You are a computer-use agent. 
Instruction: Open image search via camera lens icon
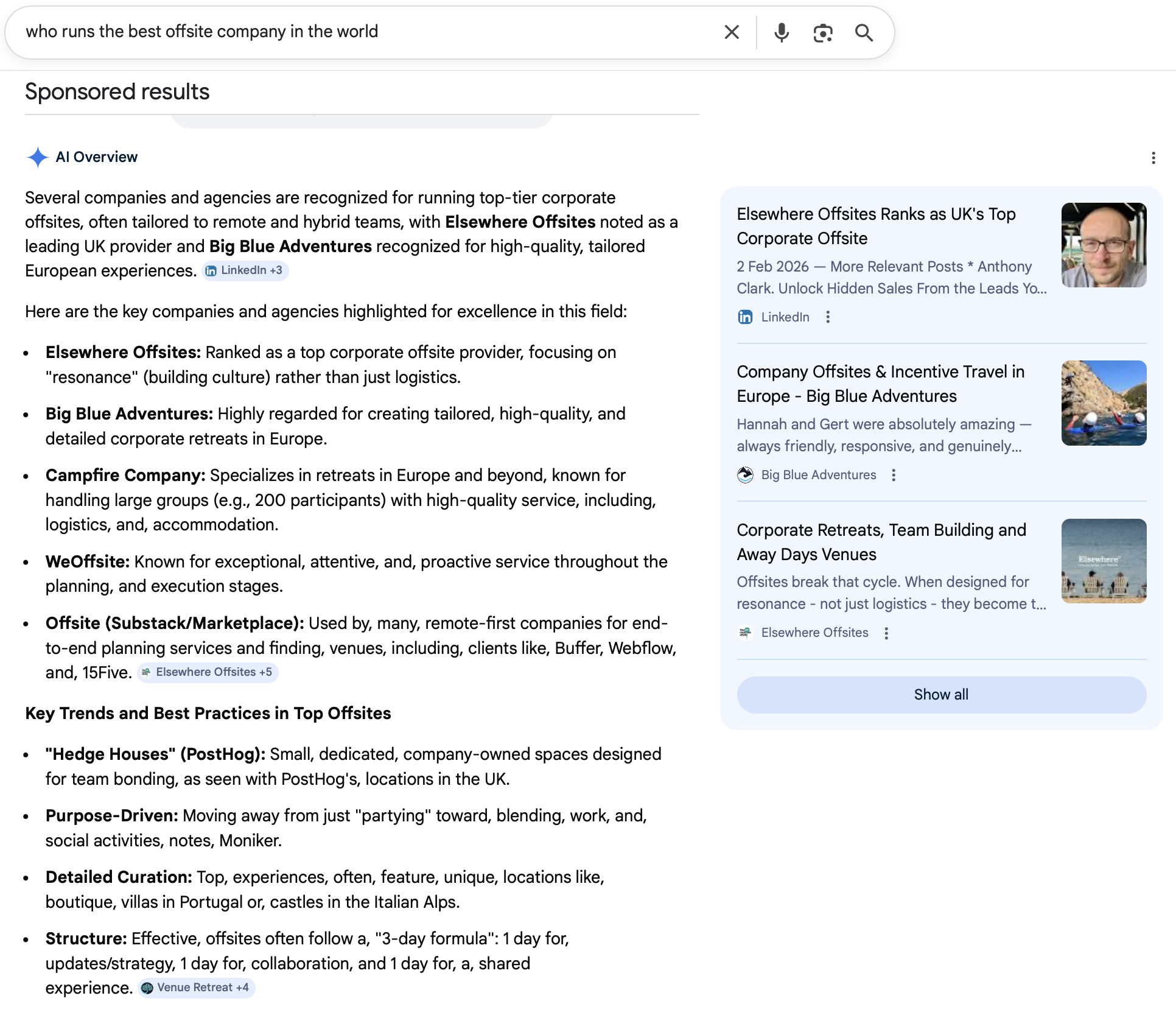pos(822,33)
